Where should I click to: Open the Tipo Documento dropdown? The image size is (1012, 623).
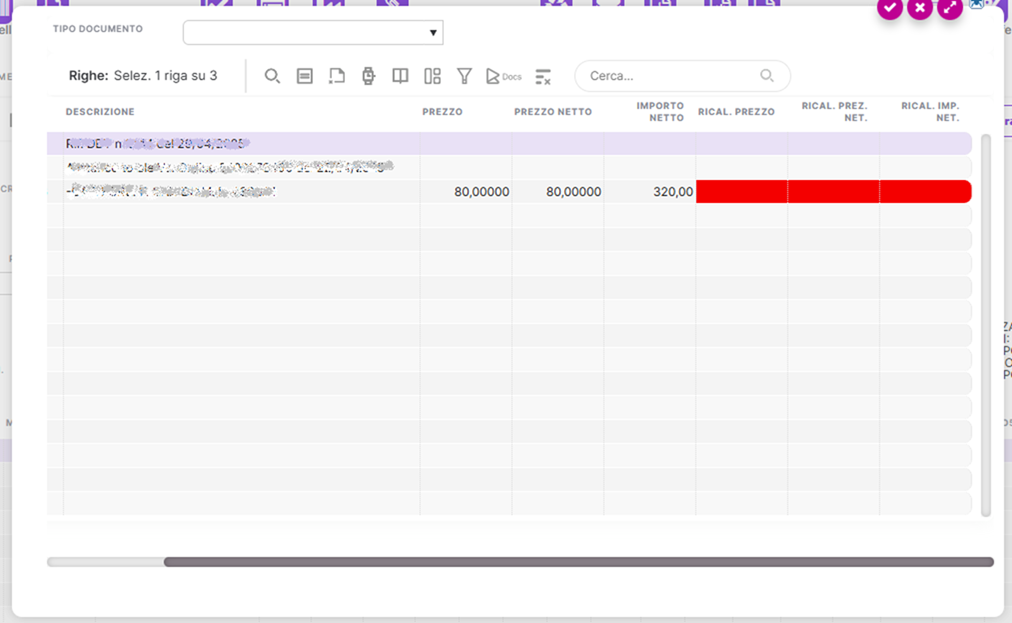[313, 33]
